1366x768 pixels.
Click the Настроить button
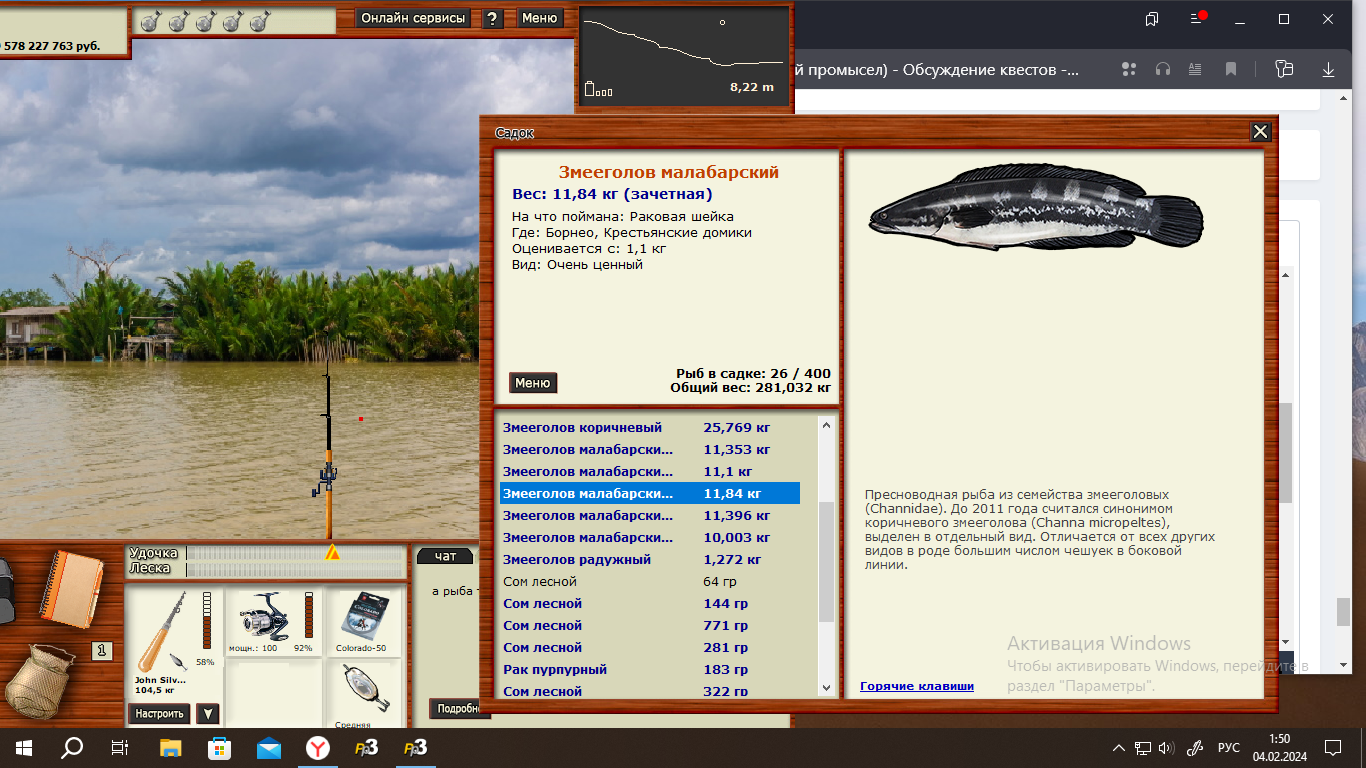click(160, 714)
